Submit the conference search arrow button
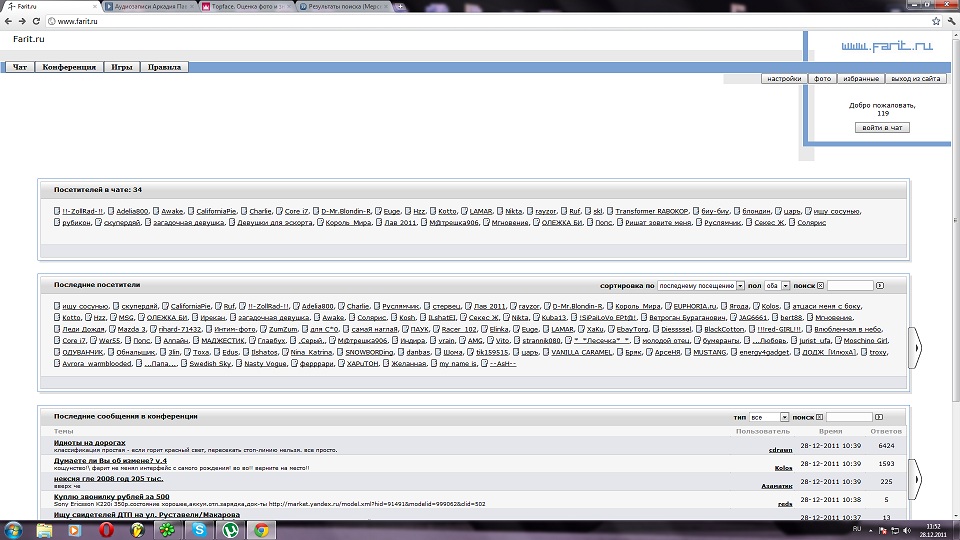960x540 pixels. pyautogui.click(x=879, y=418)
